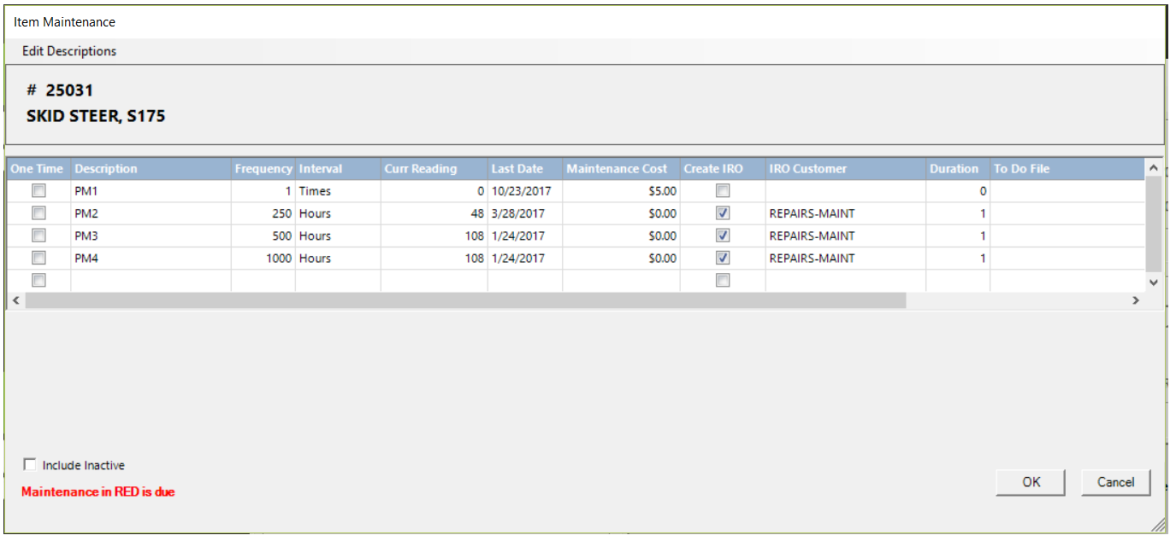Click the OK button
The image size is (1170, 535).
1031,482
